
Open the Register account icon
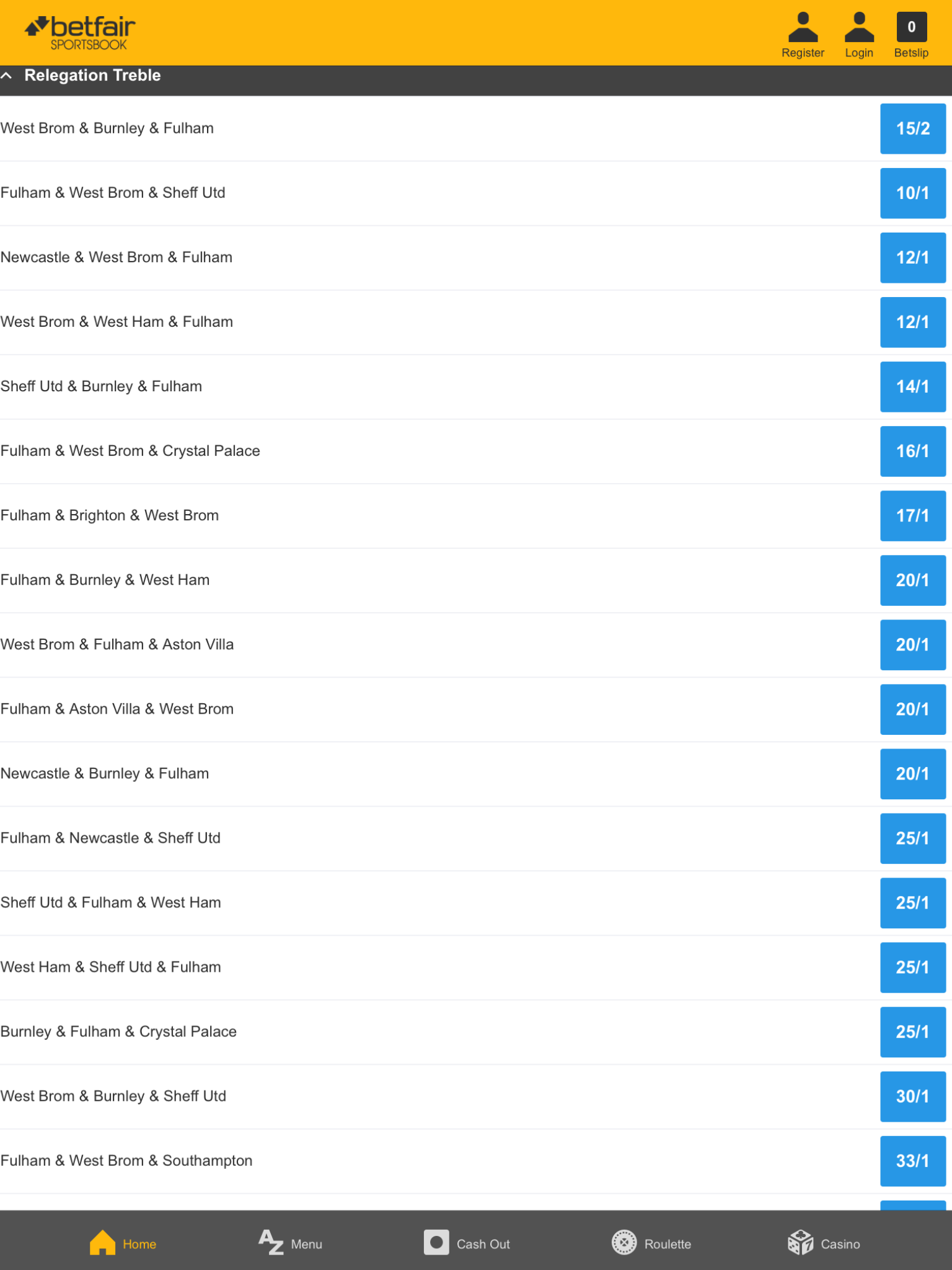(x=803, y=28)
